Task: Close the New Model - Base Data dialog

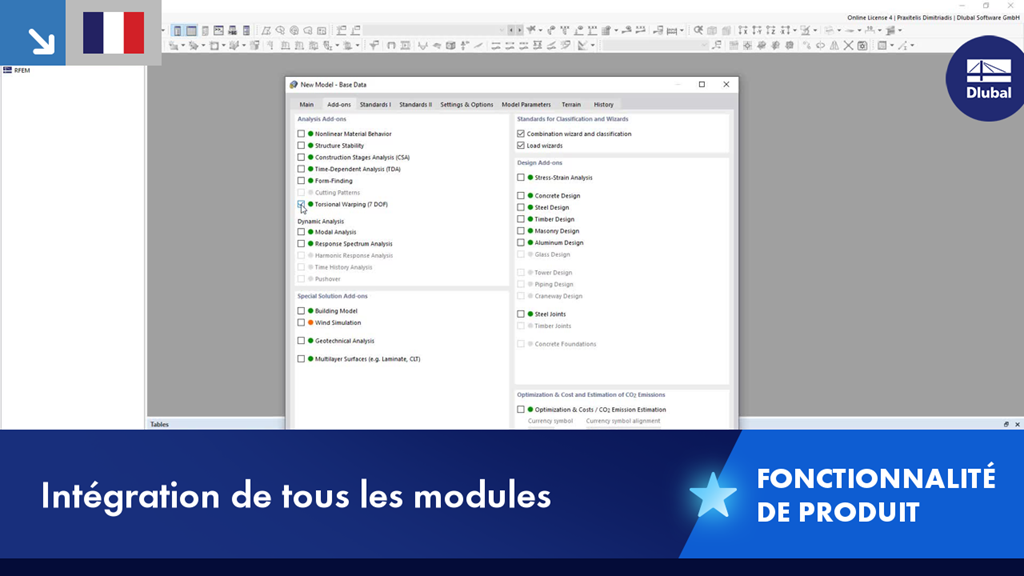Action: point(726,84)
